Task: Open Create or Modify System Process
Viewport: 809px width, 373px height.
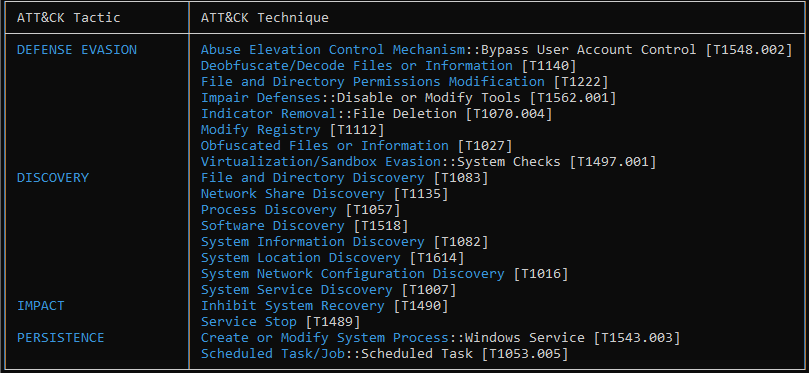Action: (x=325, y=338)
